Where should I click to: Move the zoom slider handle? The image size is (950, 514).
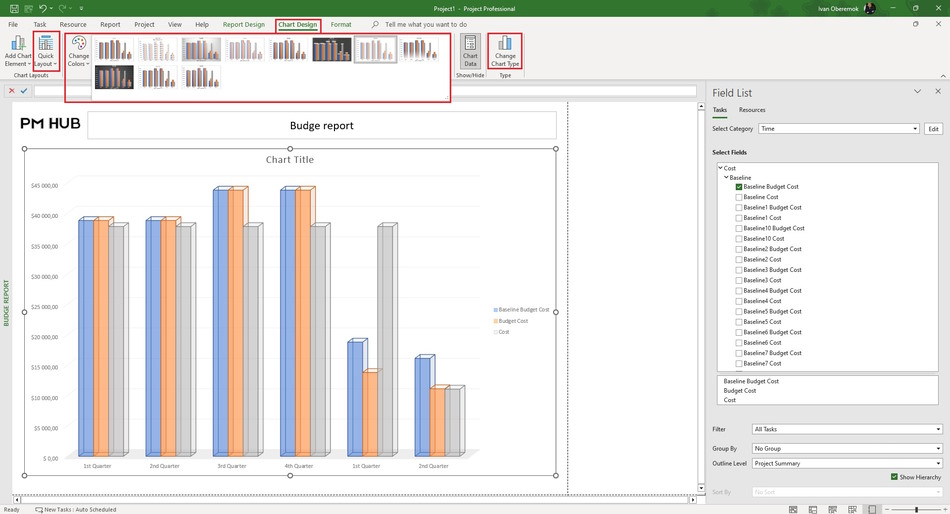916,509
